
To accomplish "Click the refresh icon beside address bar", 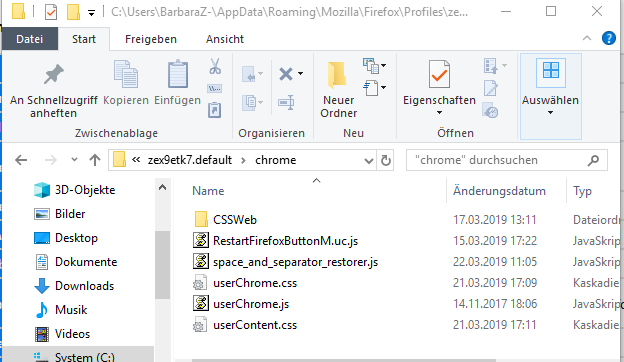I will coord(386,160).
